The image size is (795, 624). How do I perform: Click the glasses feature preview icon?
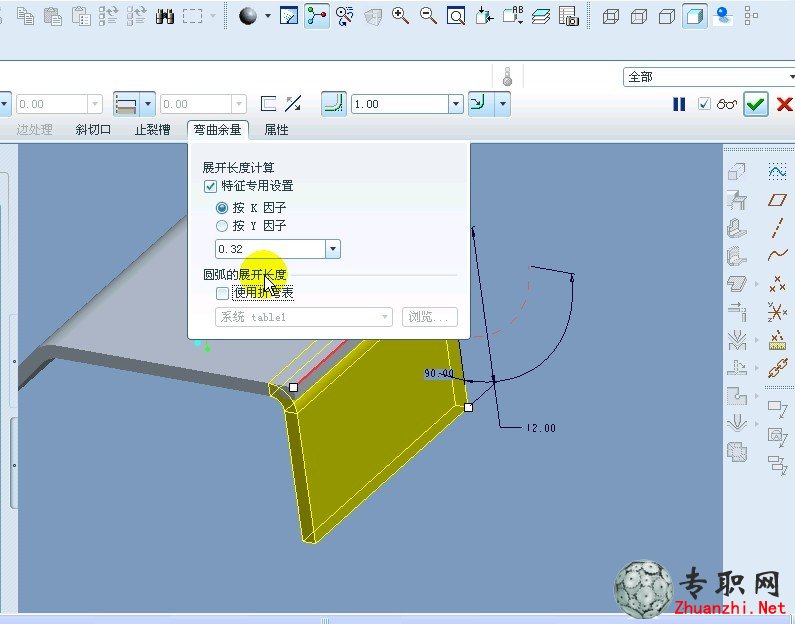pos(727,104)
